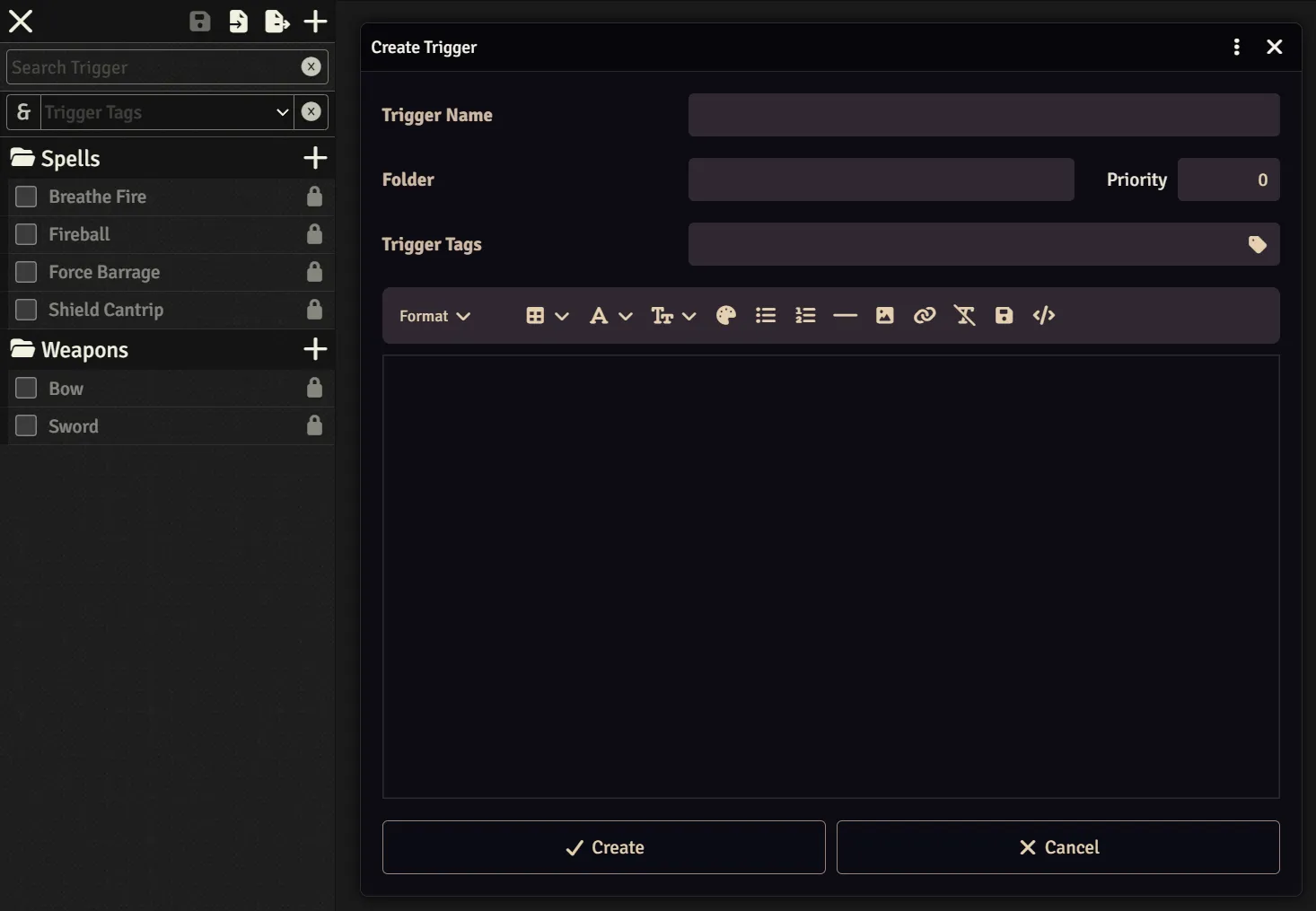Insert a horizontal rule
The height and width of the screenshot is (911, 1316).
(845, 316)
